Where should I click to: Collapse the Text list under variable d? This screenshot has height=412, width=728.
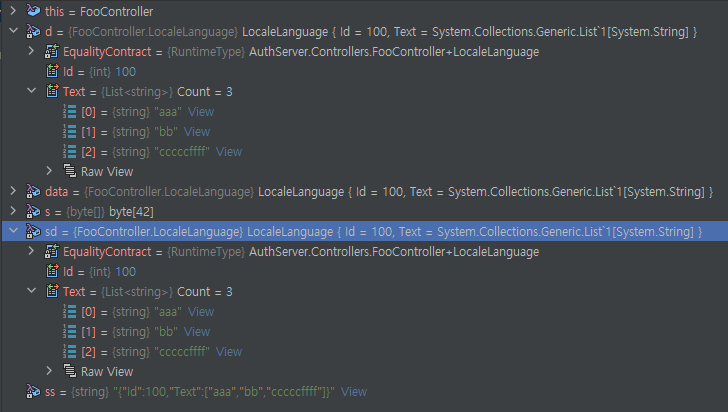pyautogui.click(x=32, y=91)
